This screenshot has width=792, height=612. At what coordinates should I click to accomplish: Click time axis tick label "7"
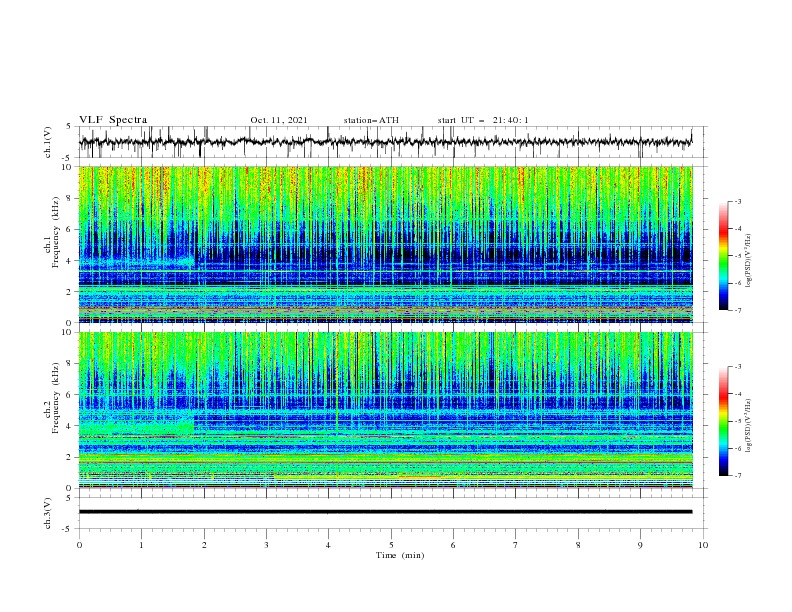(x=516, y=545)
